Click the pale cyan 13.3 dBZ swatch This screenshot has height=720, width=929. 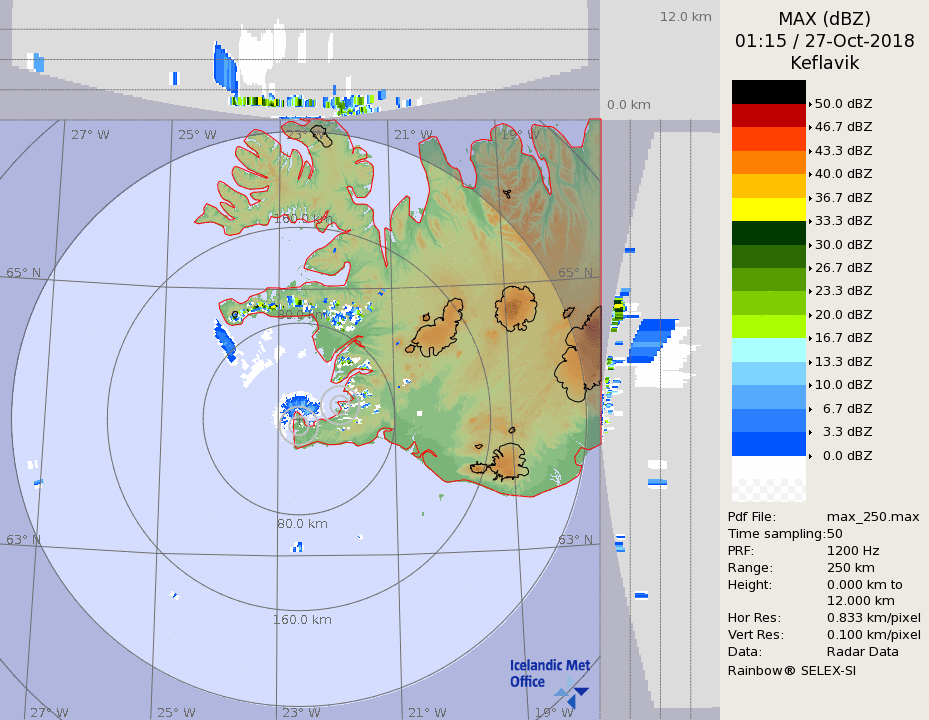point(768,350)
